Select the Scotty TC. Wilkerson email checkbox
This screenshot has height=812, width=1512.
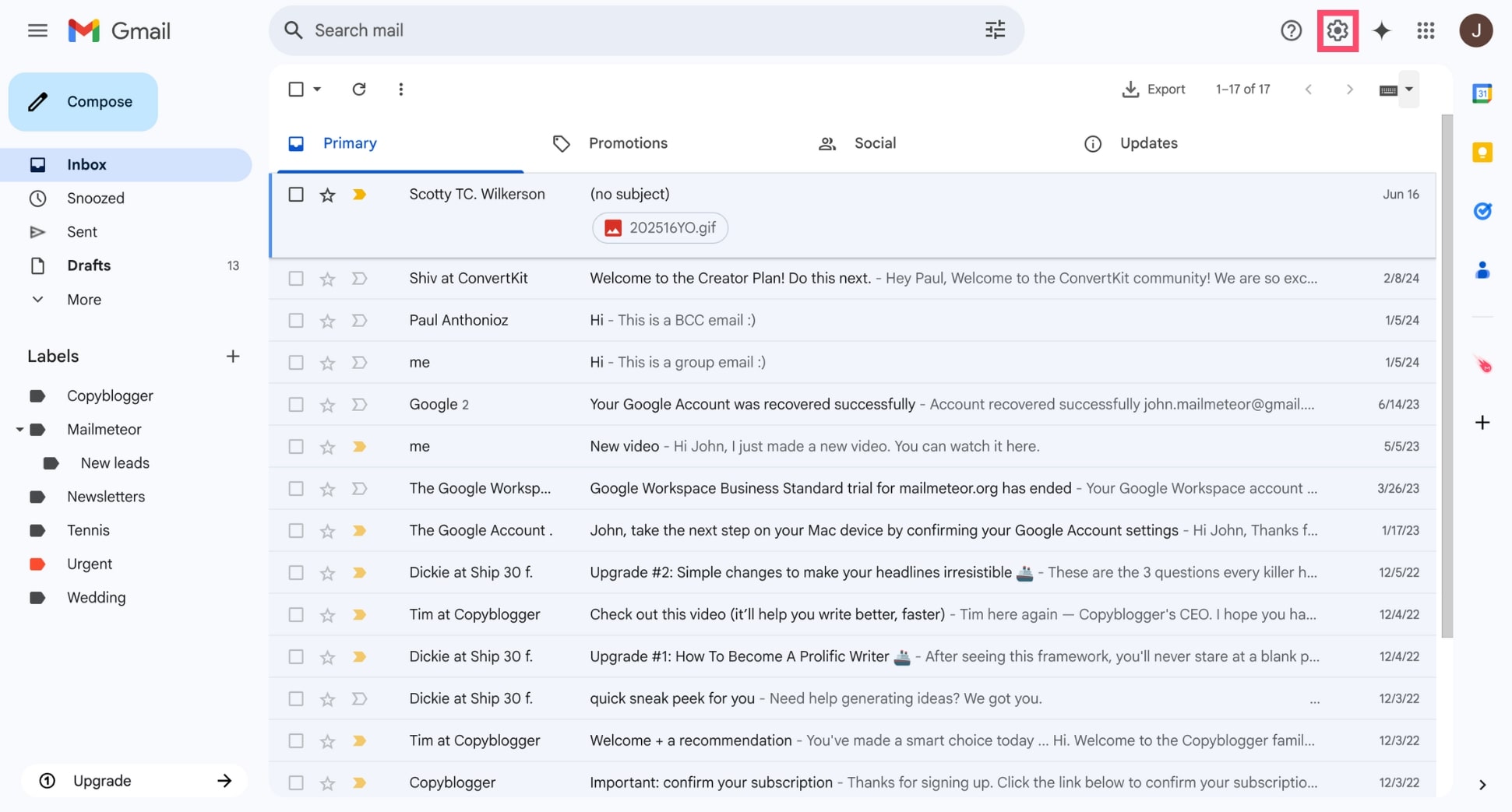click(x=295, y=195)
